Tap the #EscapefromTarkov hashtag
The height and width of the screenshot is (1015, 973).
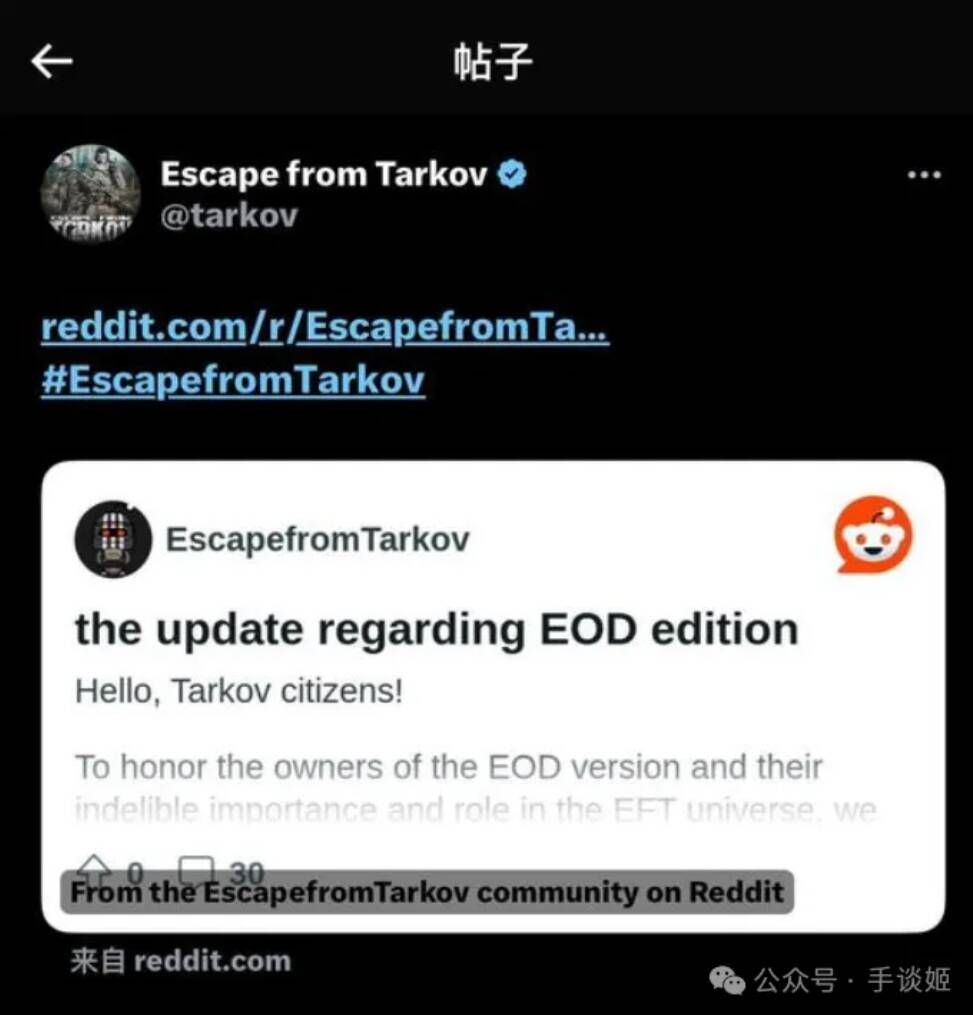tap(233, 379)
